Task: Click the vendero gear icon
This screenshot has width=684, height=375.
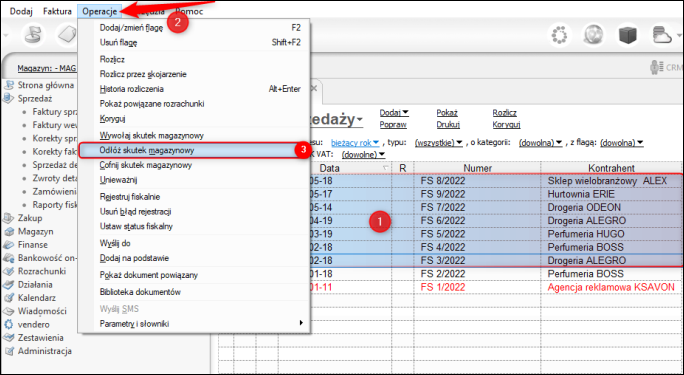Action: 9,324
